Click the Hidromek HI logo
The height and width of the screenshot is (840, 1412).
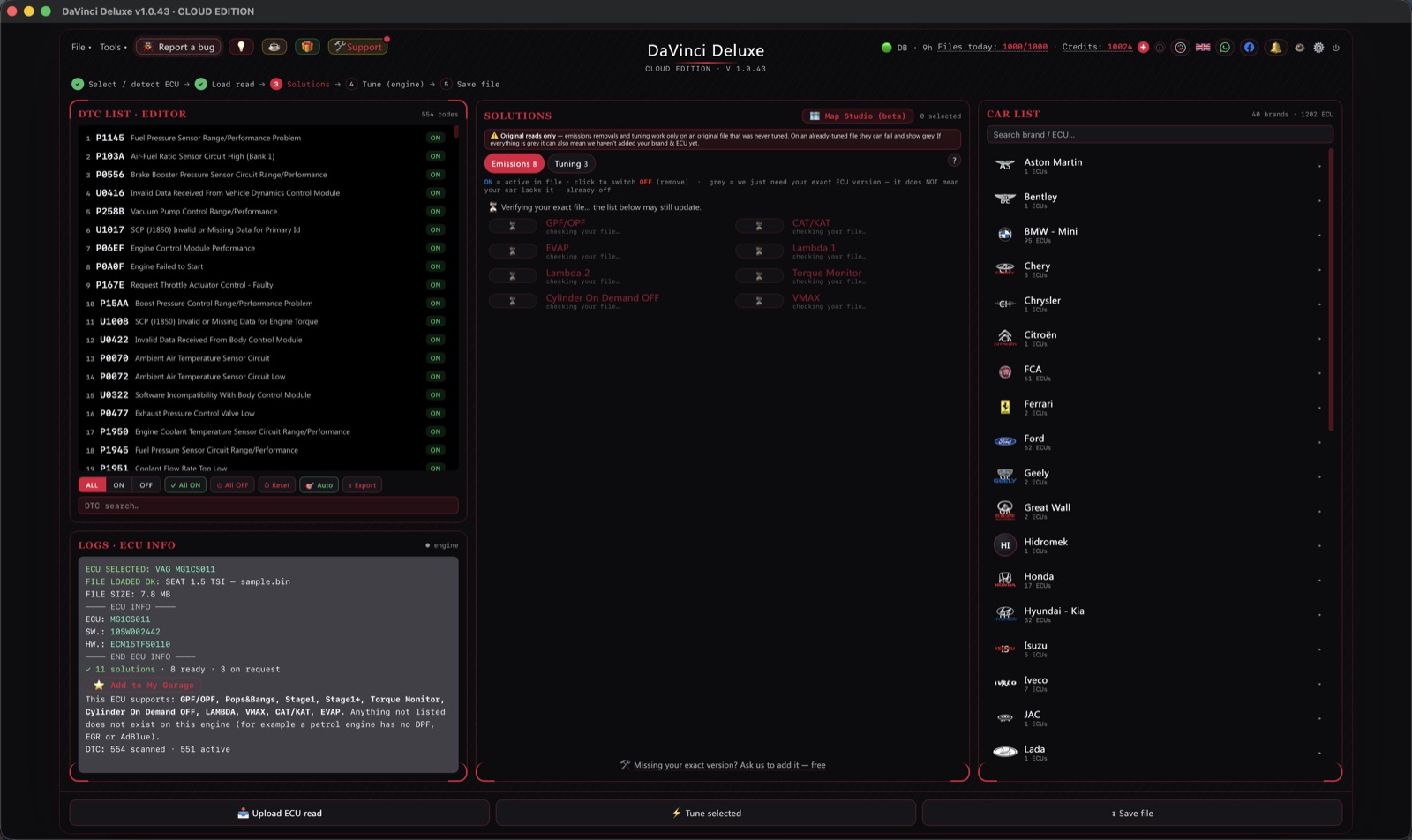pos(1004,545)
